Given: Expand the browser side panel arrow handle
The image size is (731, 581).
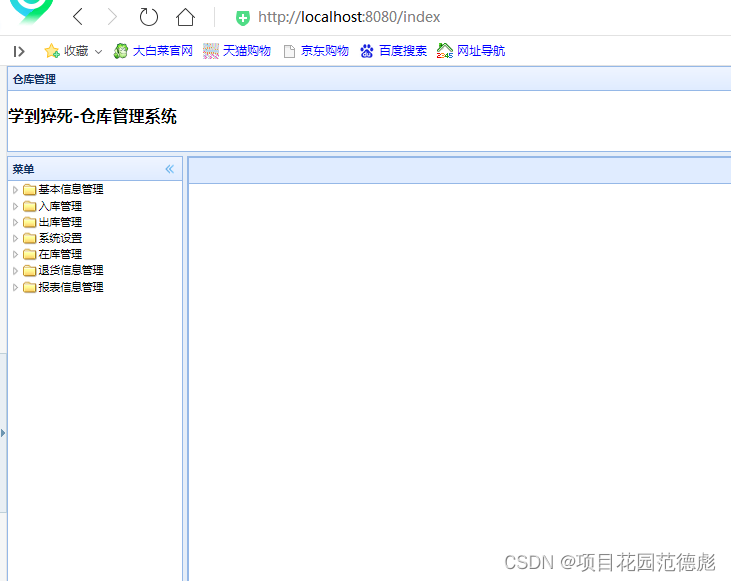Looking at the screenshot, I should tap(3, 433).
